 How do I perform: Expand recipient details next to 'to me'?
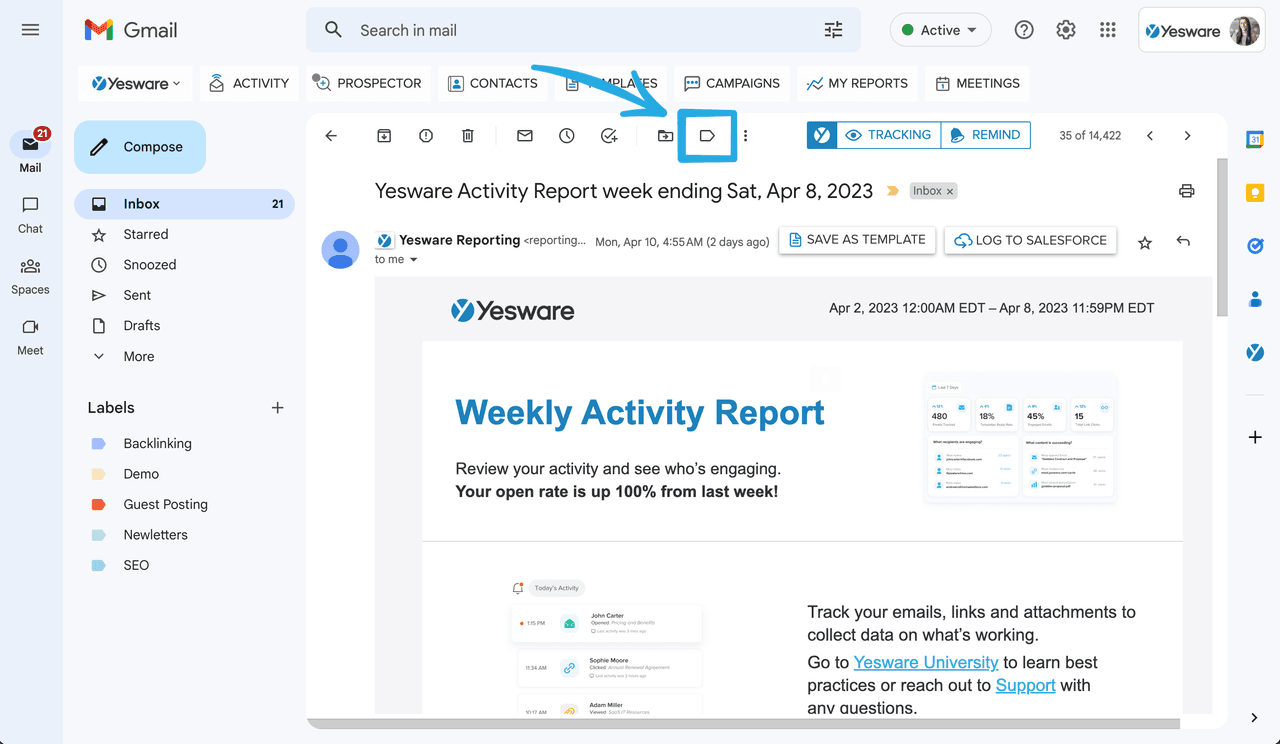click(x=414, y=260)
